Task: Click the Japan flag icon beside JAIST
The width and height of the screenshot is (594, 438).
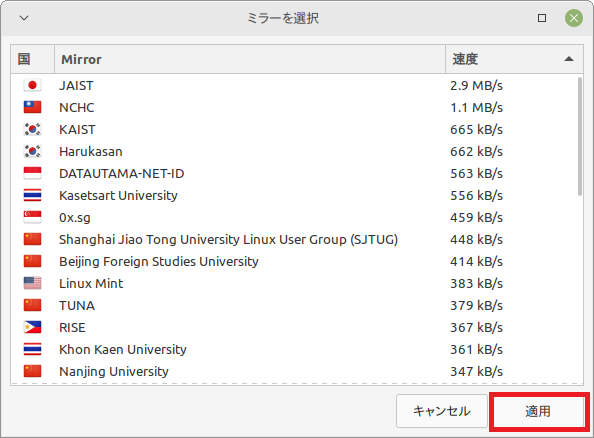Action: [32, 85]
